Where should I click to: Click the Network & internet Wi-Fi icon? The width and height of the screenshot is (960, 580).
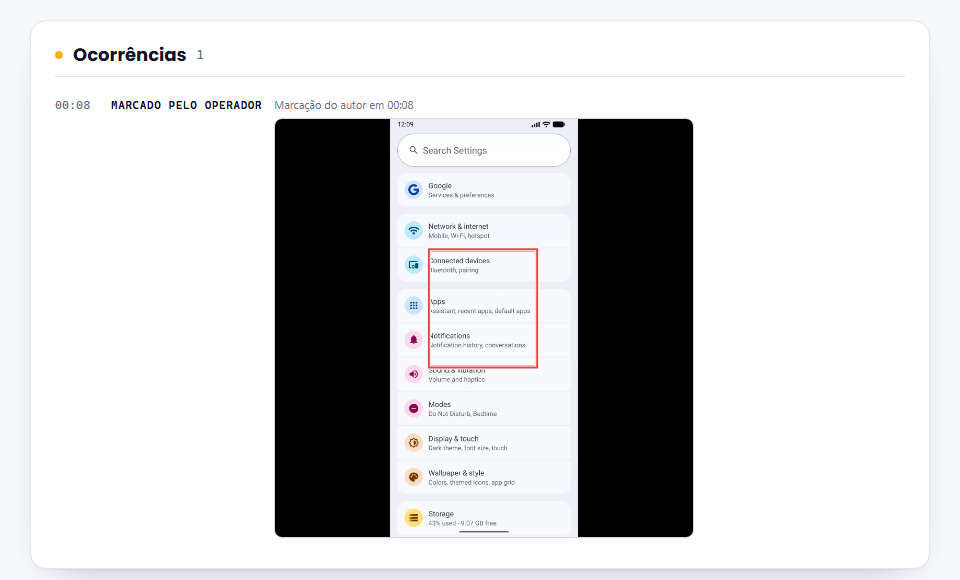[414, 231]
